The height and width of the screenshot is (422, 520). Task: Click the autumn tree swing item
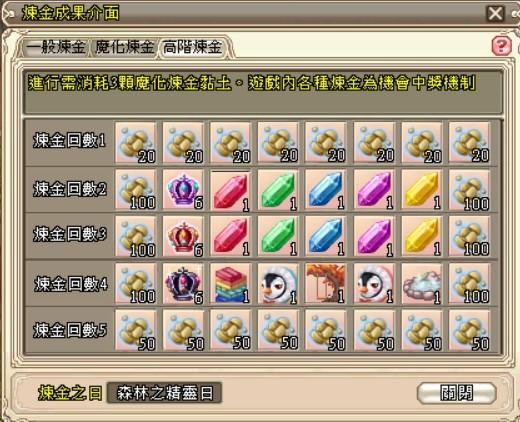click(326, 284)
